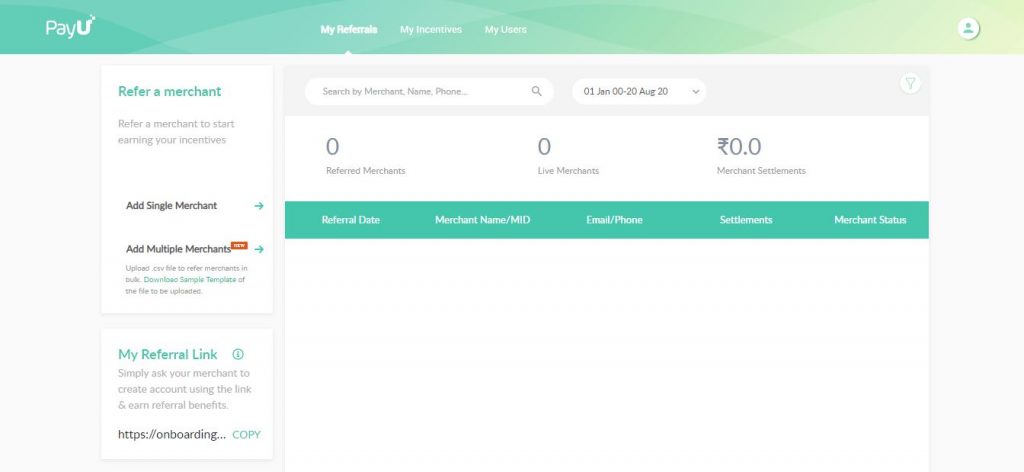Click the ₹0.0 Merchant Settlements value
1024x472 pixels.
click(739, 147)
